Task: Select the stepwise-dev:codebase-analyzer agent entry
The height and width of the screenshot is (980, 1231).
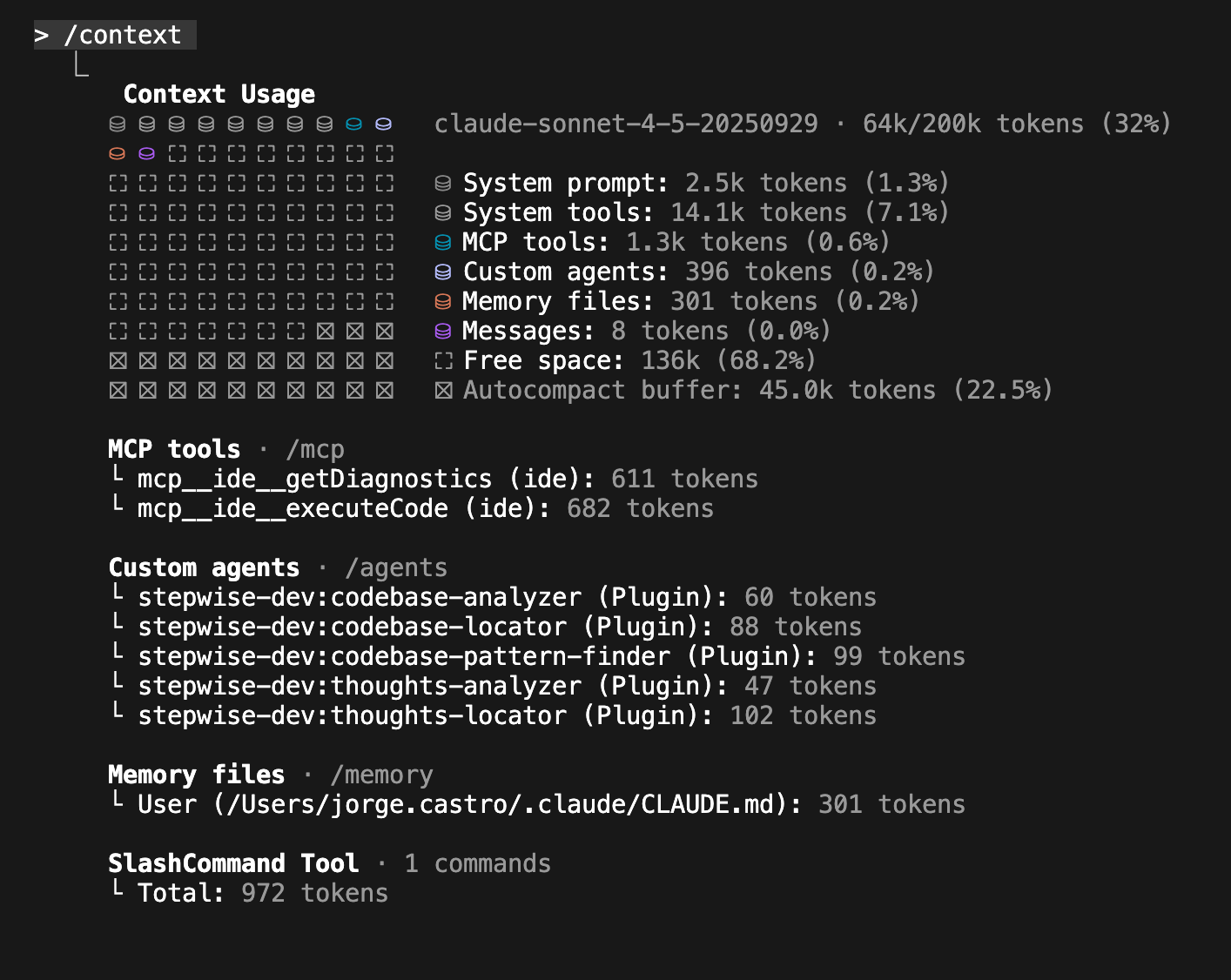Action: click(x=359, y=598)
